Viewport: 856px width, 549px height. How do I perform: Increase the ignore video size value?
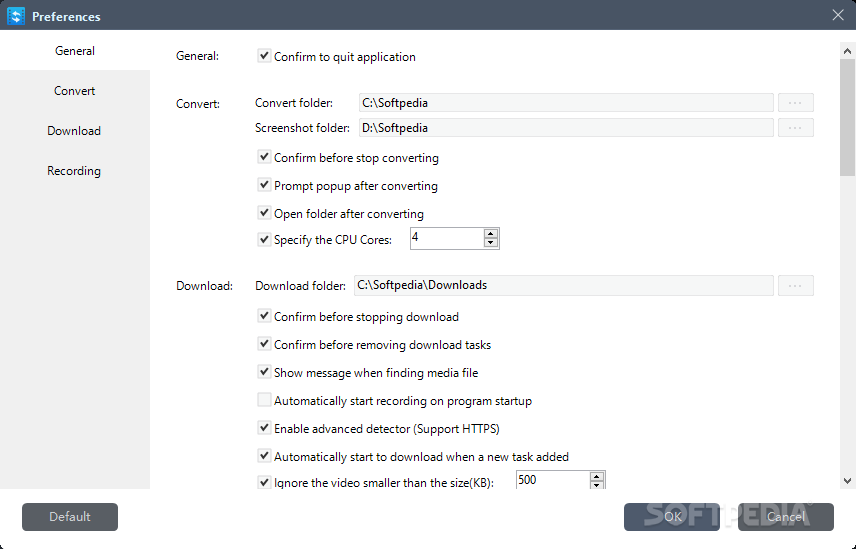pyautogui.click(x=597, y=476)
